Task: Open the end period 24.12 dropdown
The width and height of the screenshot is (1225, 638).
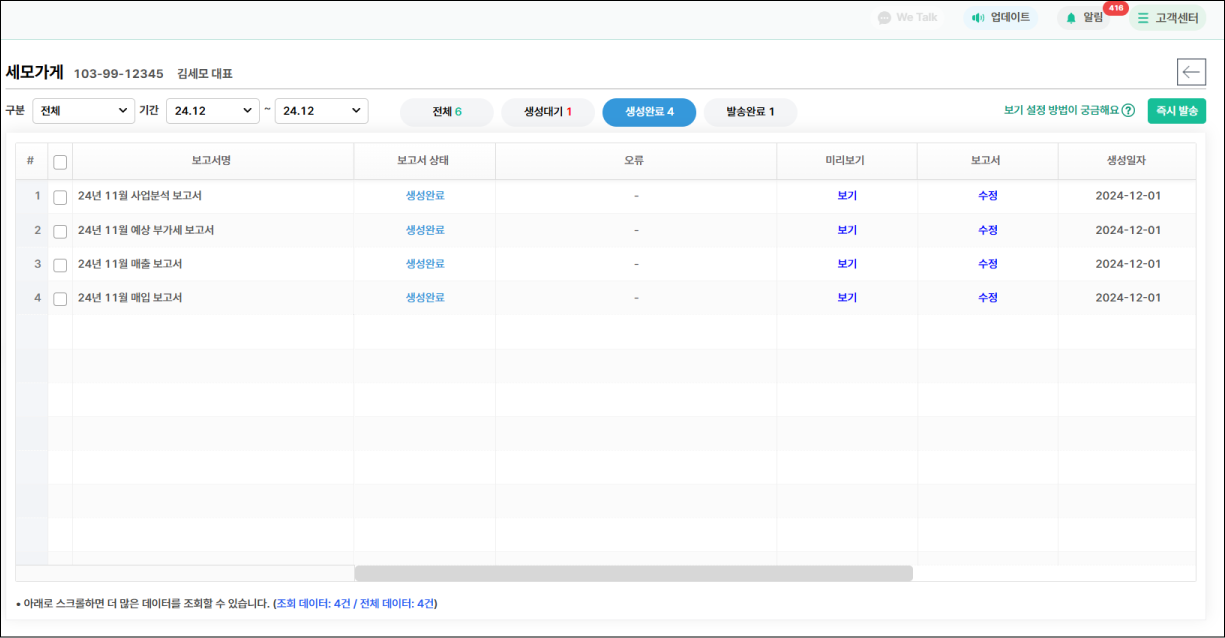Action: [321, 111]
